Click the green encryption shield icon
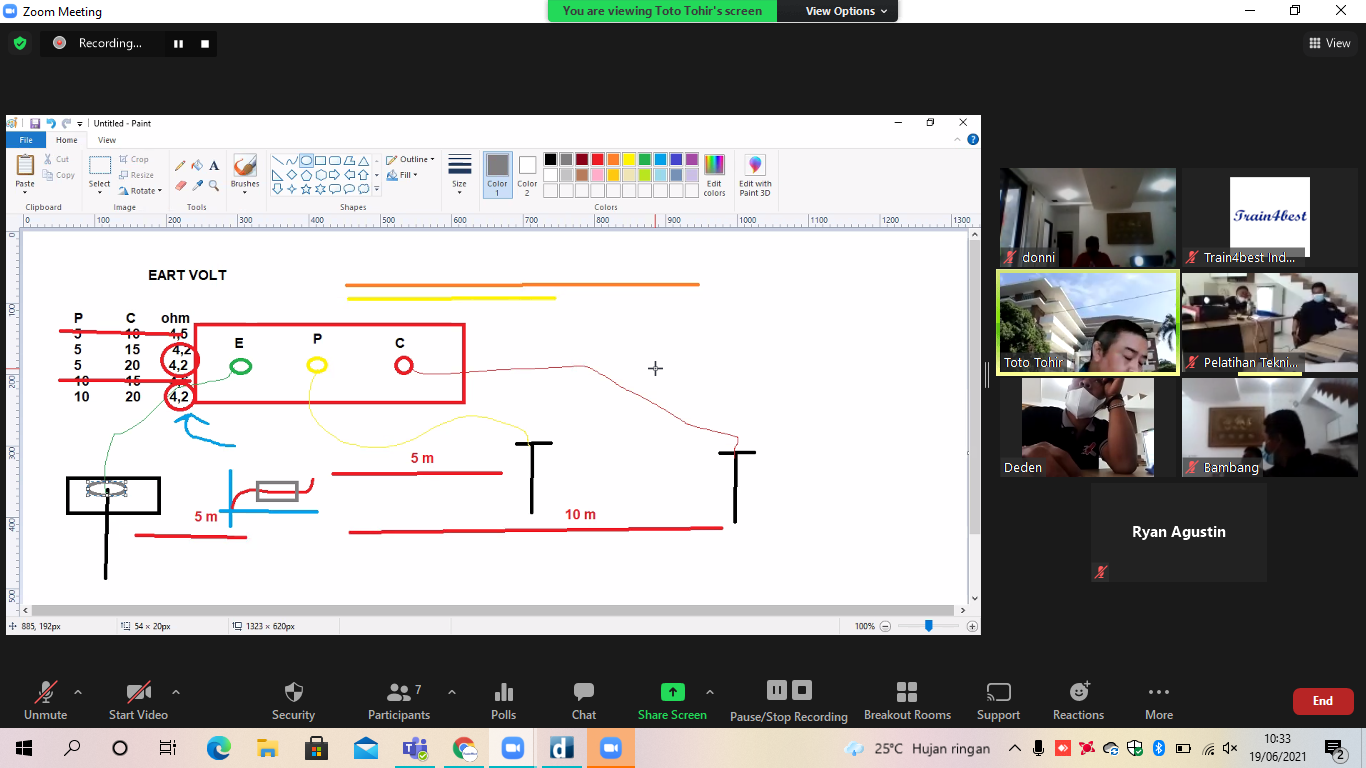Image resolution: width=1366 pixels, height=768 pixels. coord(20,43)
